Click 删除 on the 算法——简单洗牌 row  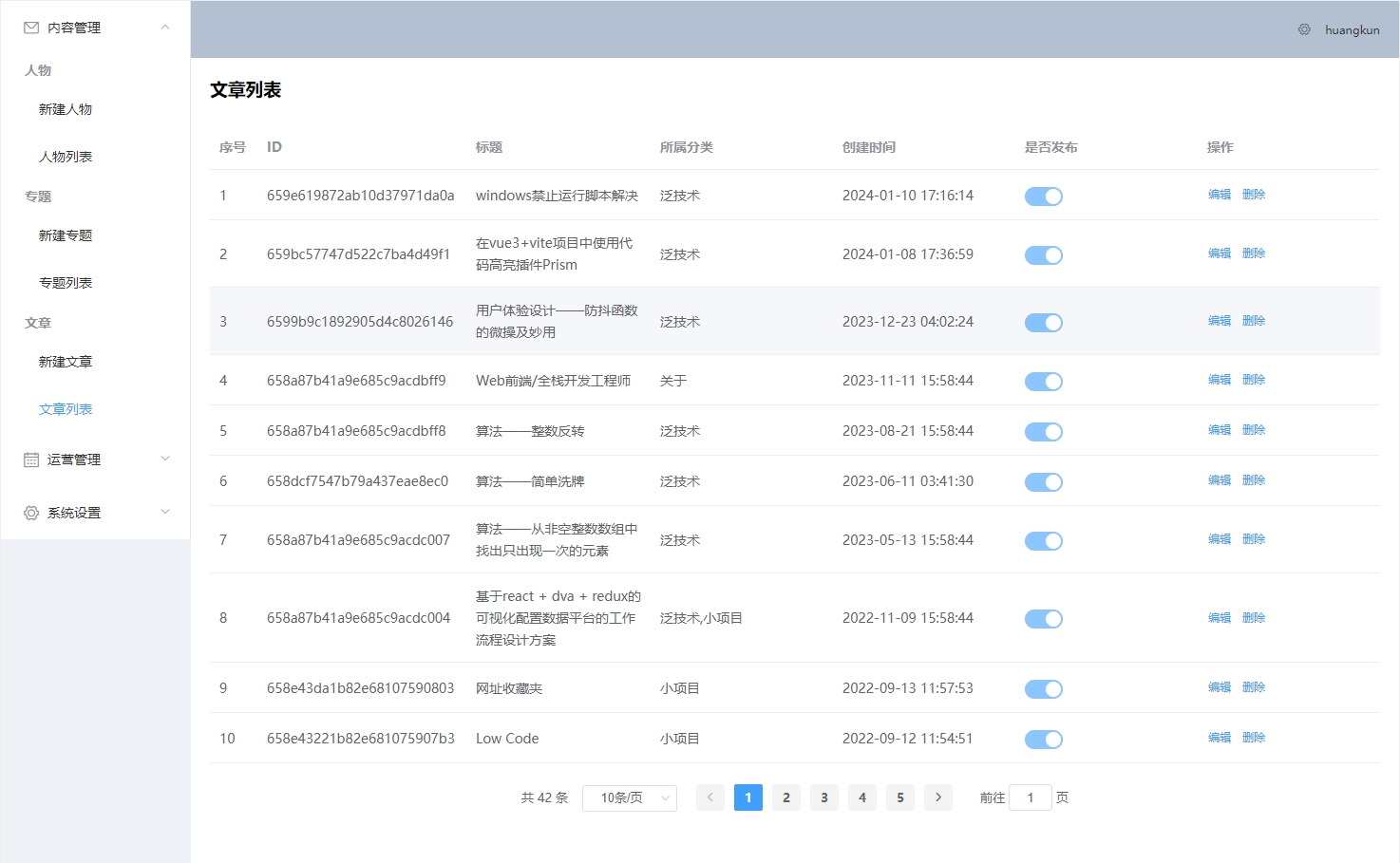(1253, 479)
